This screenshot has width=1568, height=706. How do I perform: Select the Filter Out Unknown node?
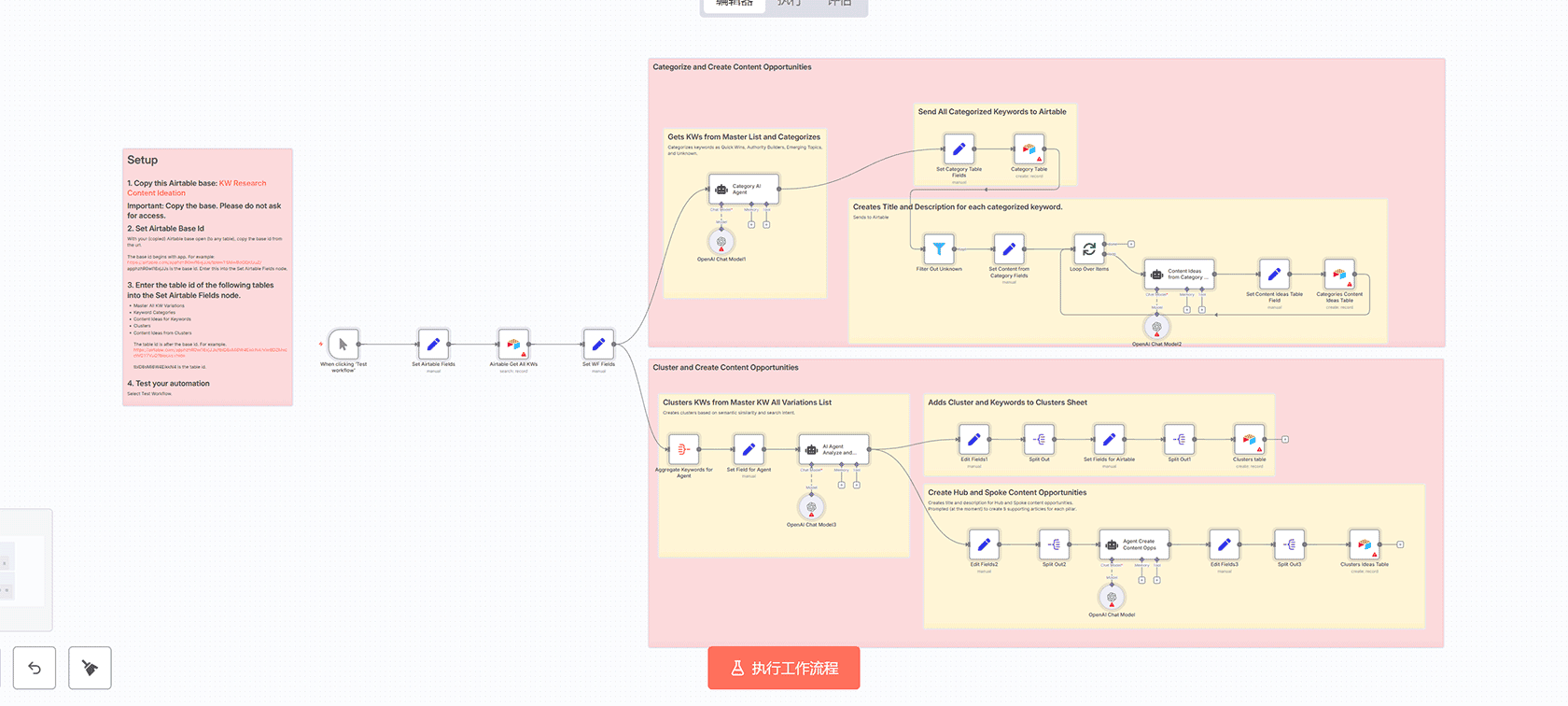pos(939,249)
